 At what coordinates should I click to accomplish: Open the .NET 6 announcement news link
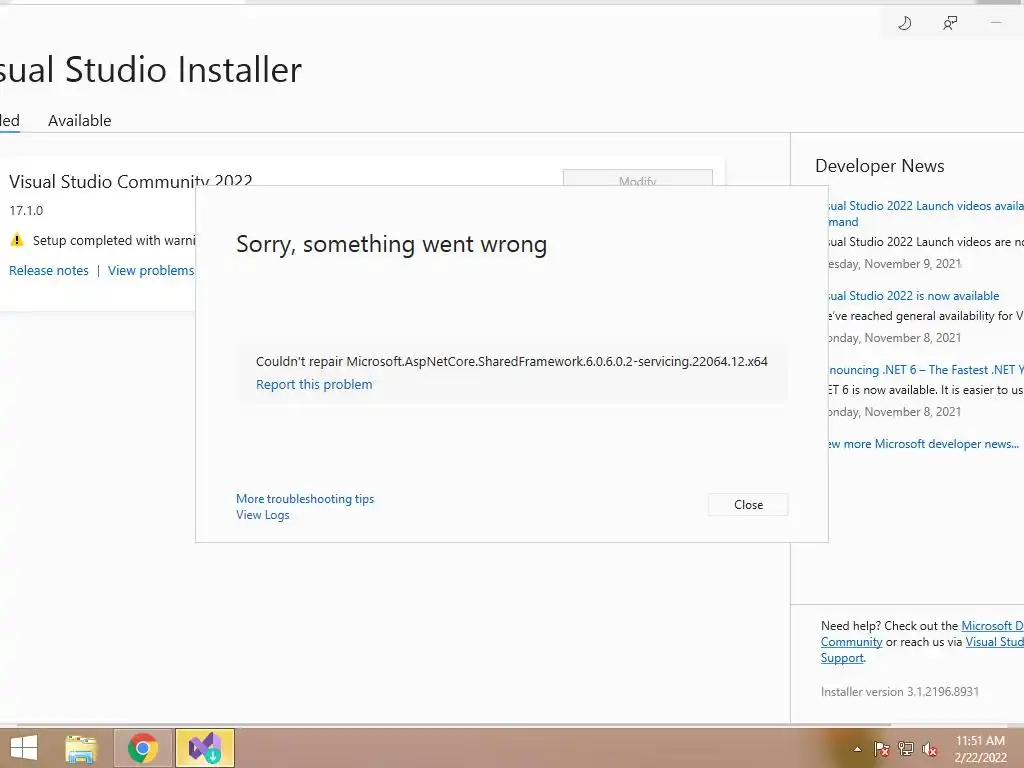pyautogui.click(x=926, y=370)
